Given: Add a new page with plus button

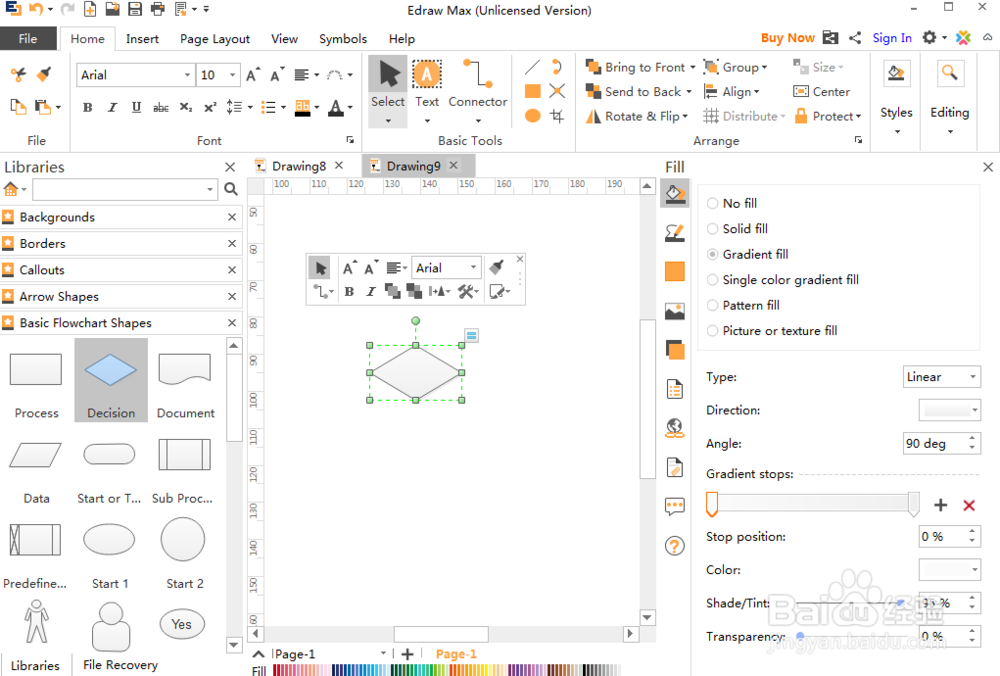Looking at the screenshot, I should 408,654.
